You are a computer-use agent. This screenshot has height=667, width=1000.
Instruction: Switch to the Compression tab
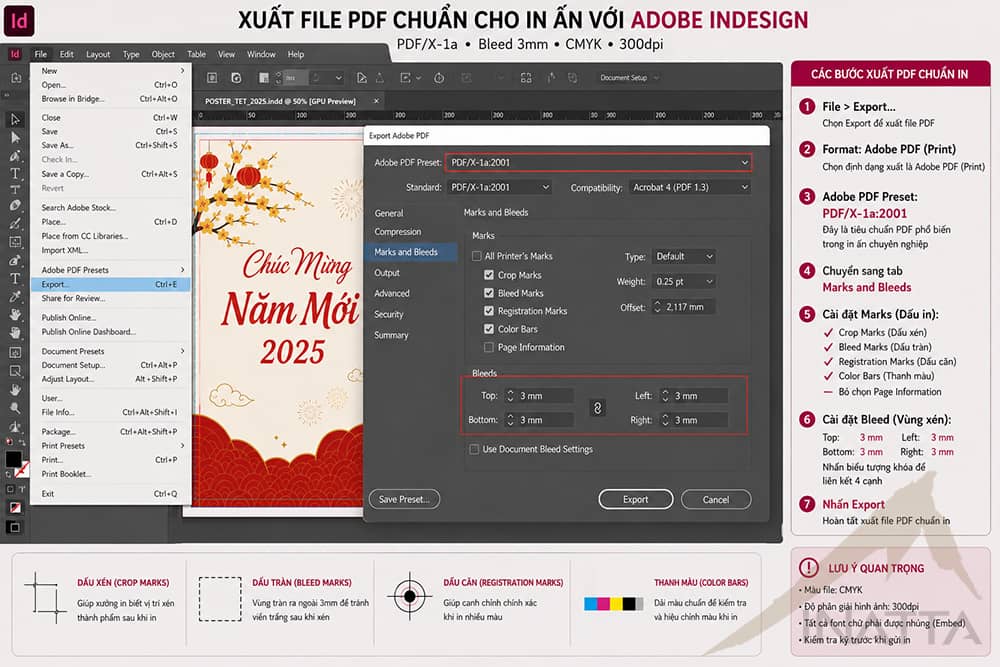(x=397, y=231)
